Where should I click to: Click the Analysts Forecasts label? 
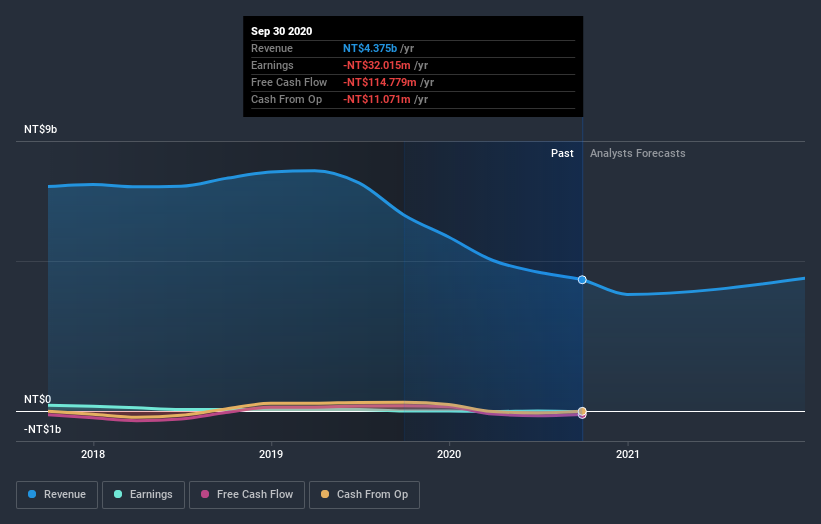point(637,153)
